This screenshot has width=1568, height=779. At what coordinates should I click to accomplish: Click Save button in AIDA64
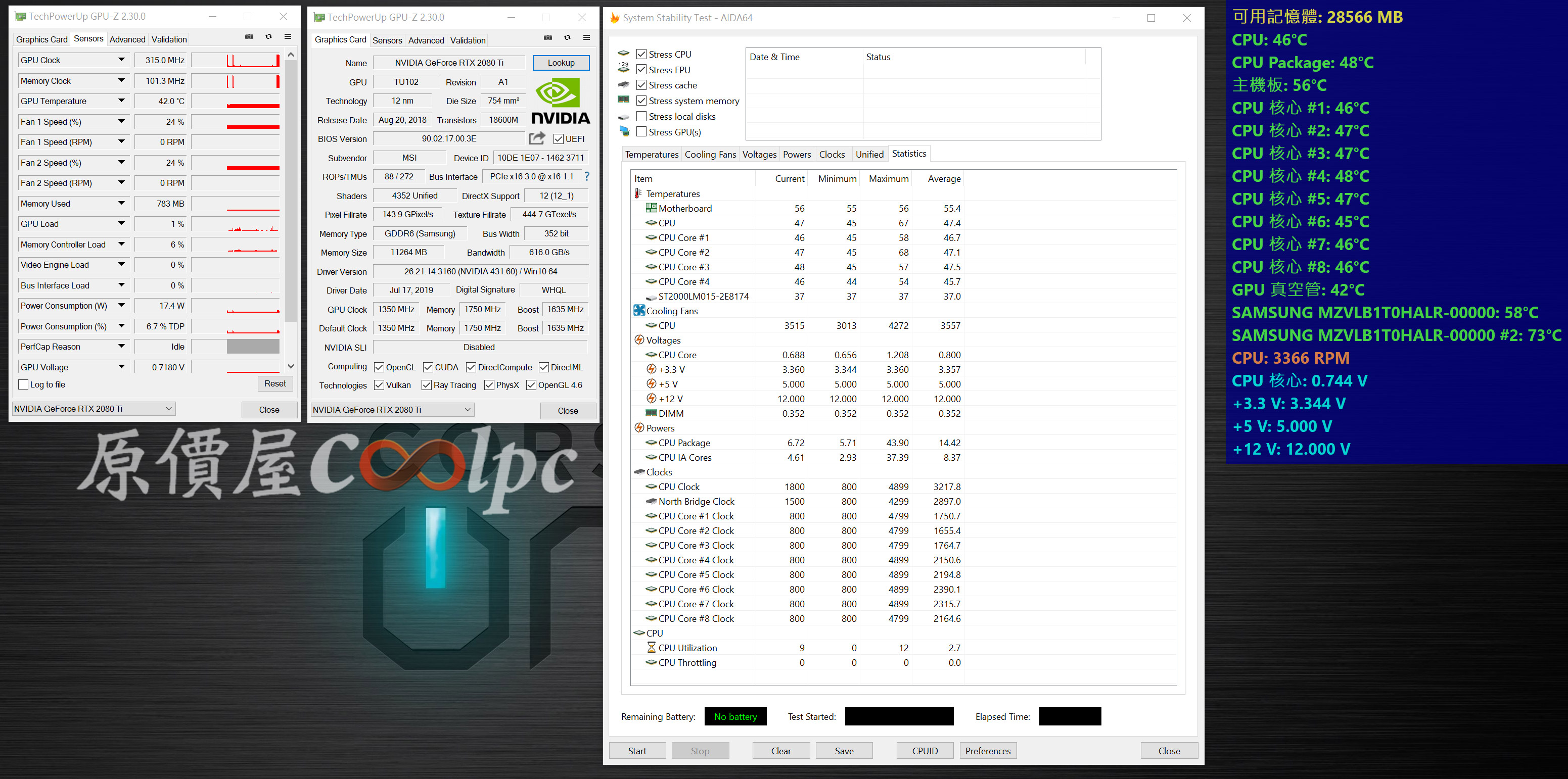click(844, 750)
